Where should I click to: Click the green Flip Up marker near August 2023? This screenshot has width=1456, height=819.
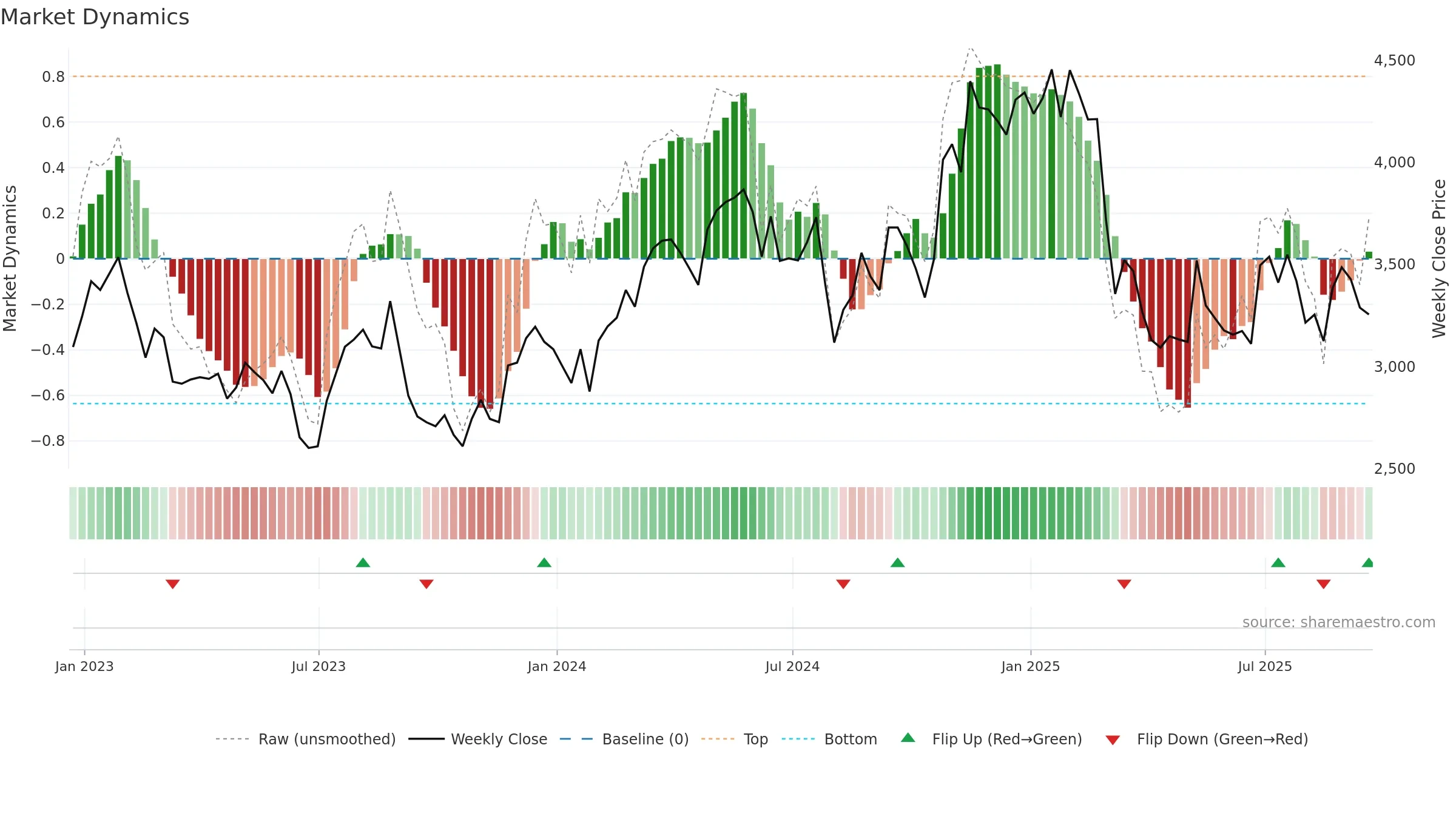(x=363, y=562)
